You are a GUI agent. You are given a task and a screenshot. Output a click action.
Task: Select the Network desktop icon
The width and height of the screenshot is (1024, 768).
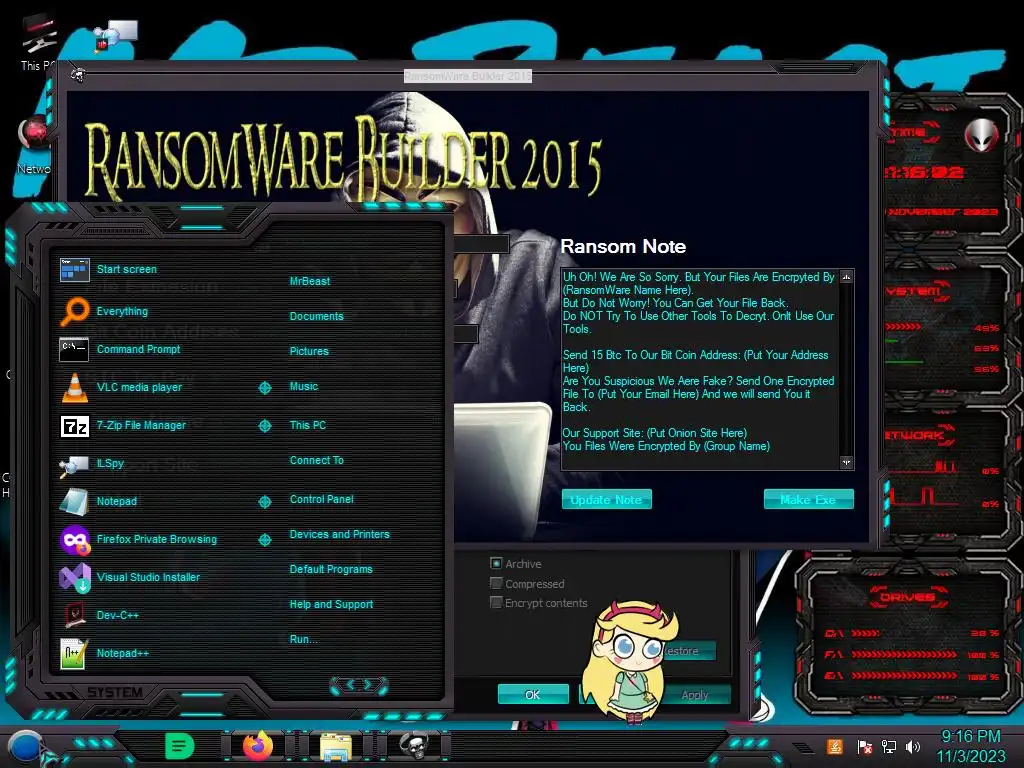[34, 145]
